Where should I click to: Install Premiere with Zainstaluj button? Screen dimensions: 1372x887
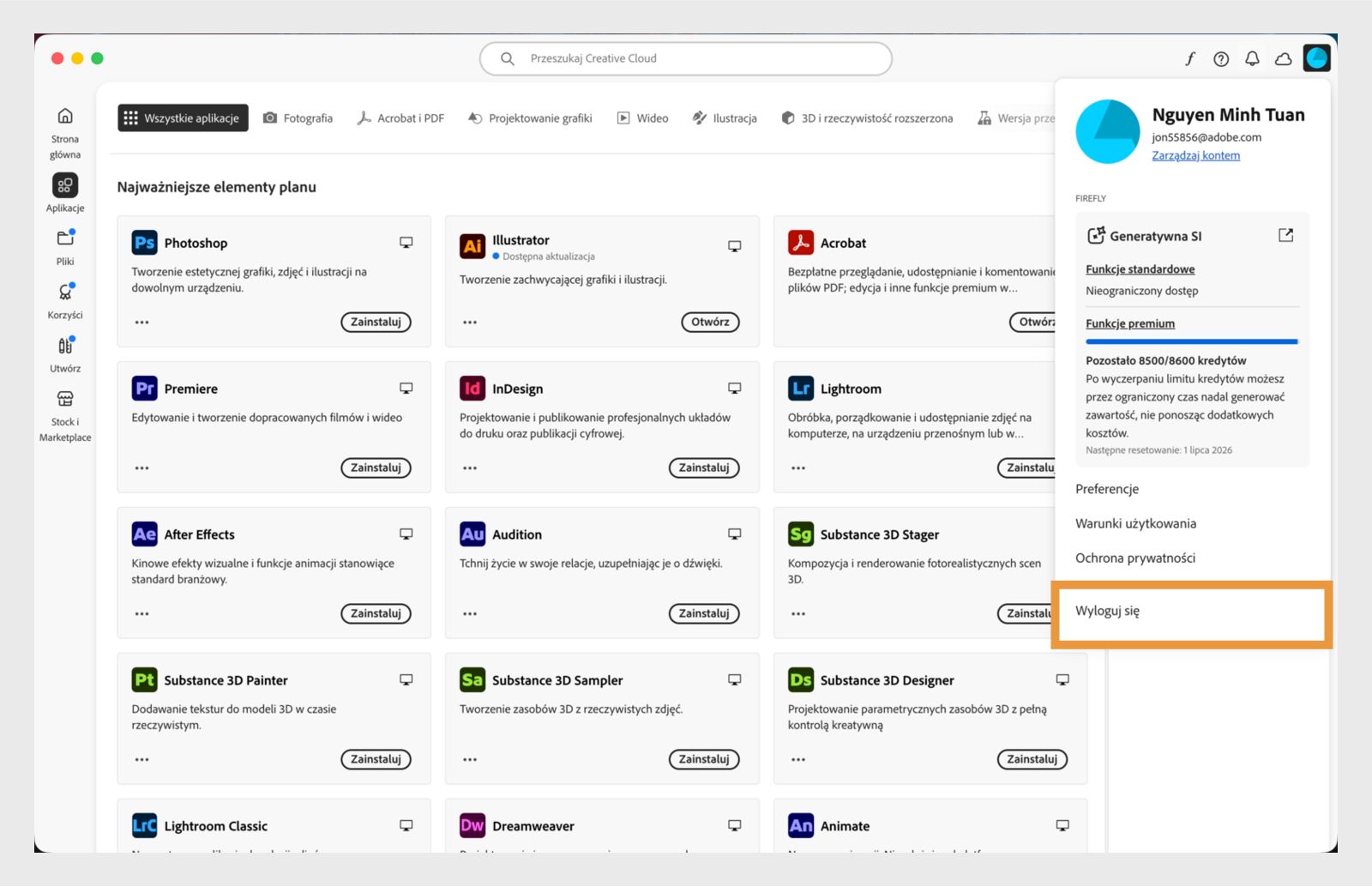[x=376, y=468]
